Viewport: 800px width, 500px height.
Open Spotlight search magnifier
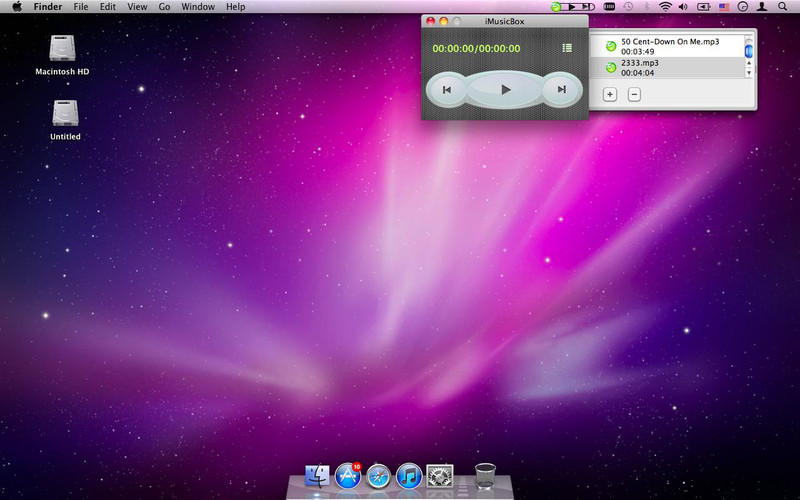(782, 7)
